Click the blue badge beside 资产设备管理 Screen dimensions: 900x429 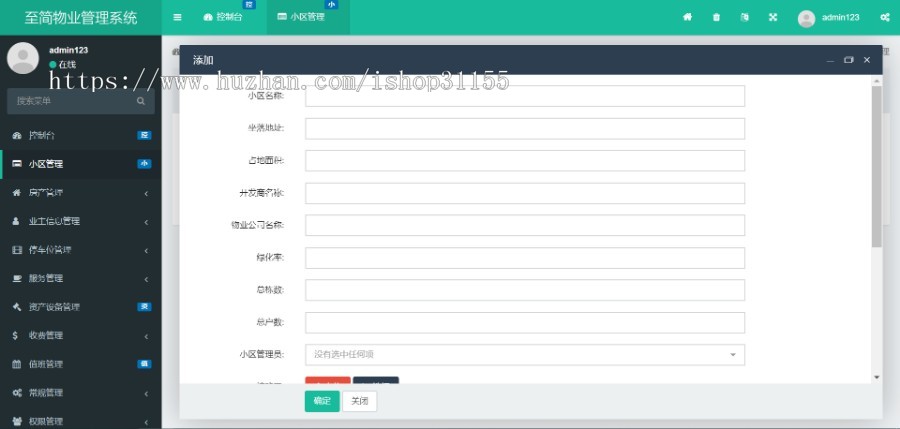coord(144,307)
